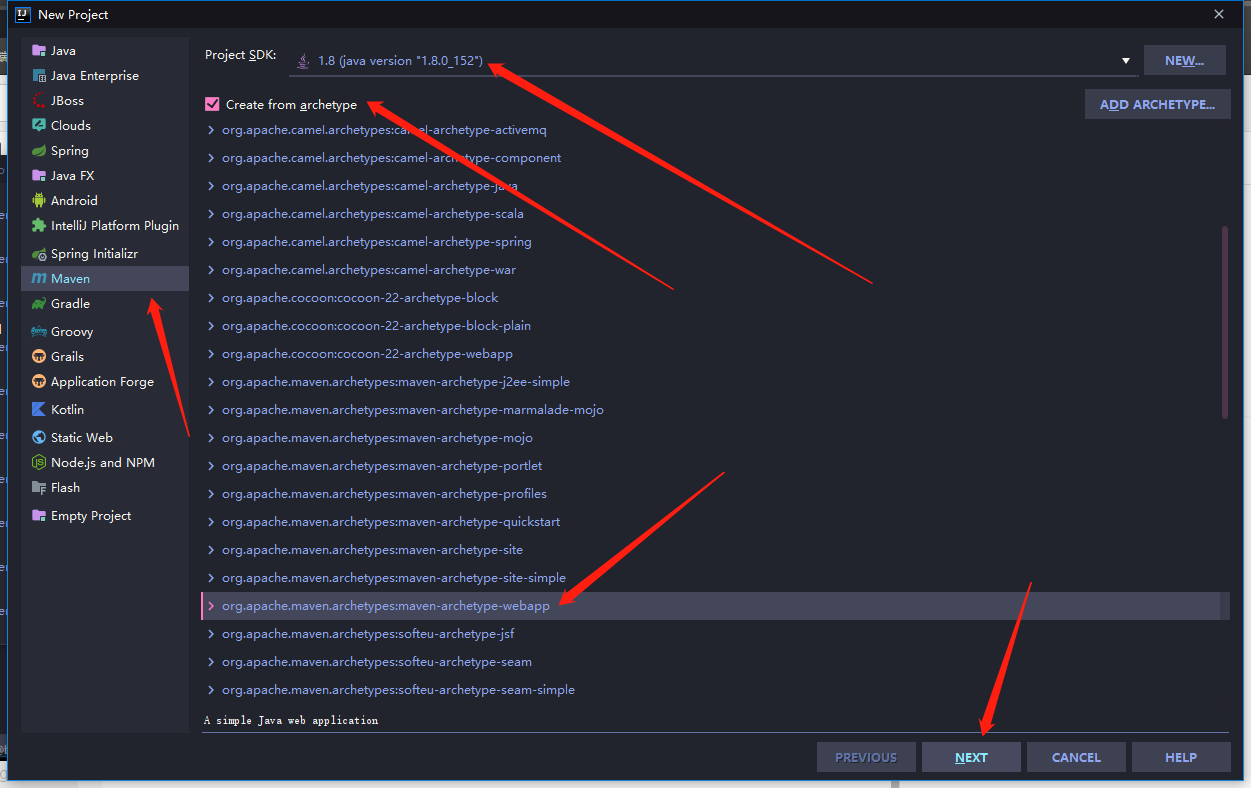Click the Java Enterprise icon
The height and width of the screenshot is (788, 1251).
39,76
